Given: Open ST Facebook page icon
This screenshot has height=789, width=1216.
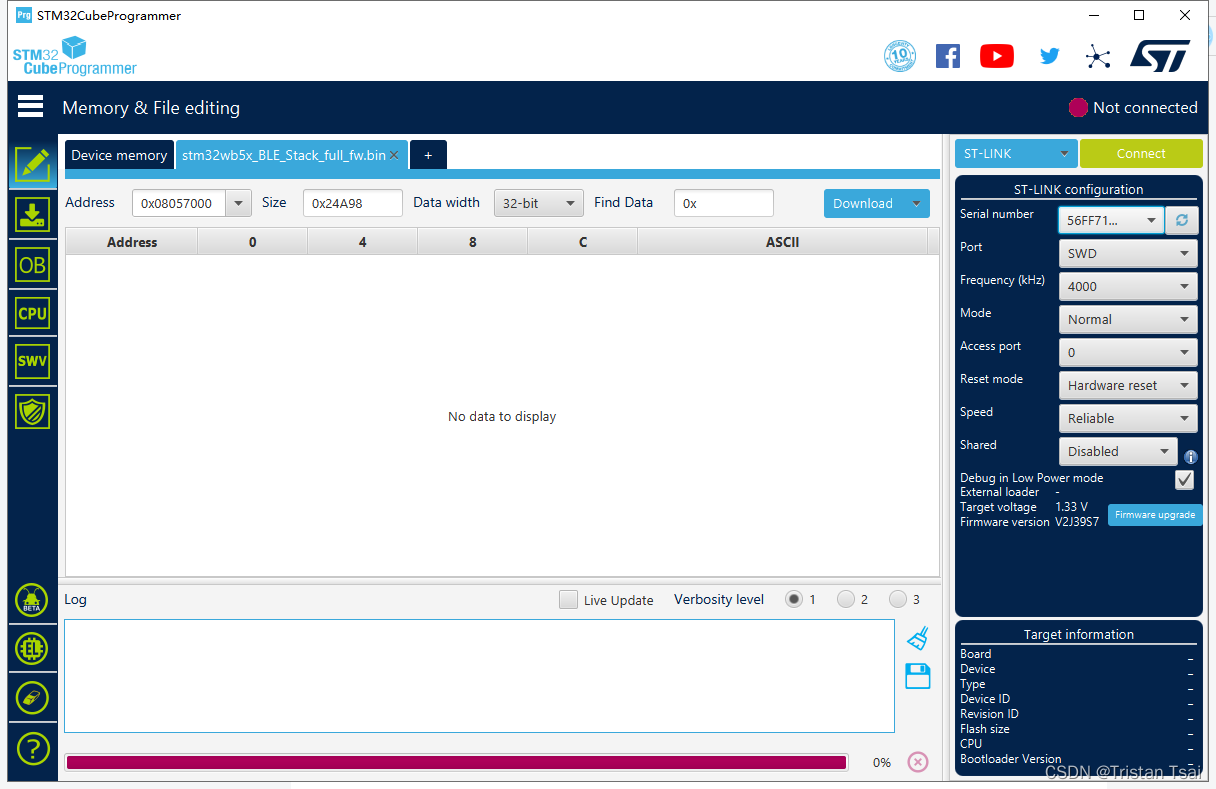Looking at the screenshot, I should 948,56.
